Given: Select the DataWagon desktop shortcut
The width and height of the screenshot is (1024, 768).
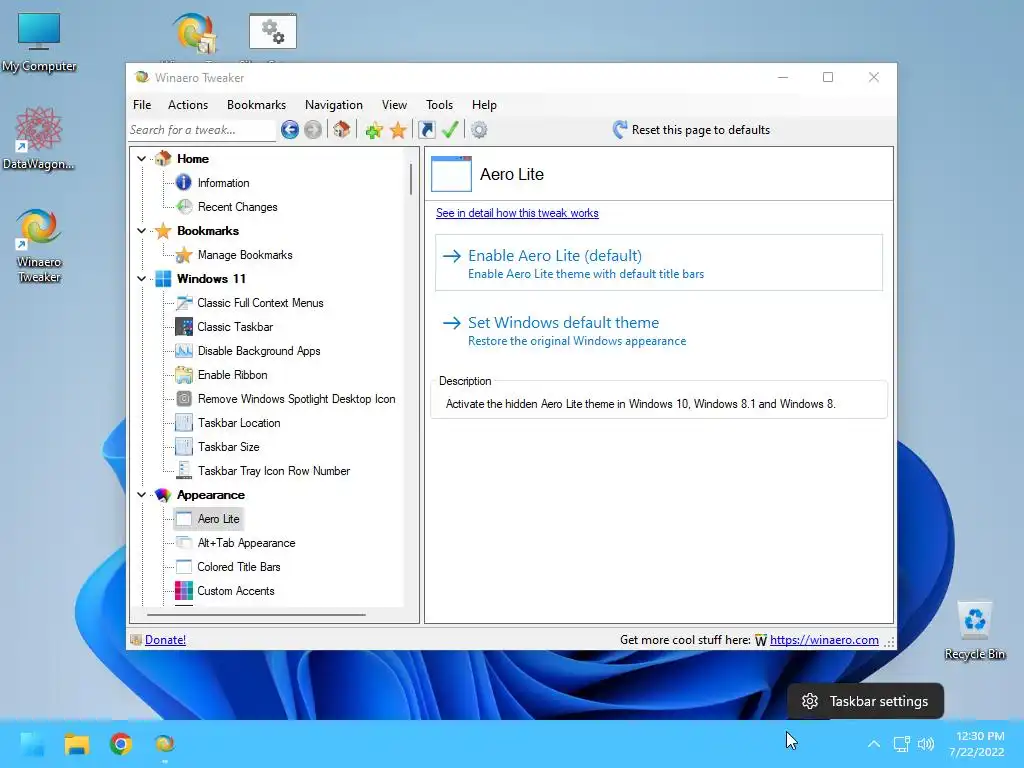Looking at the screenshot, I should tap(39, 138).
